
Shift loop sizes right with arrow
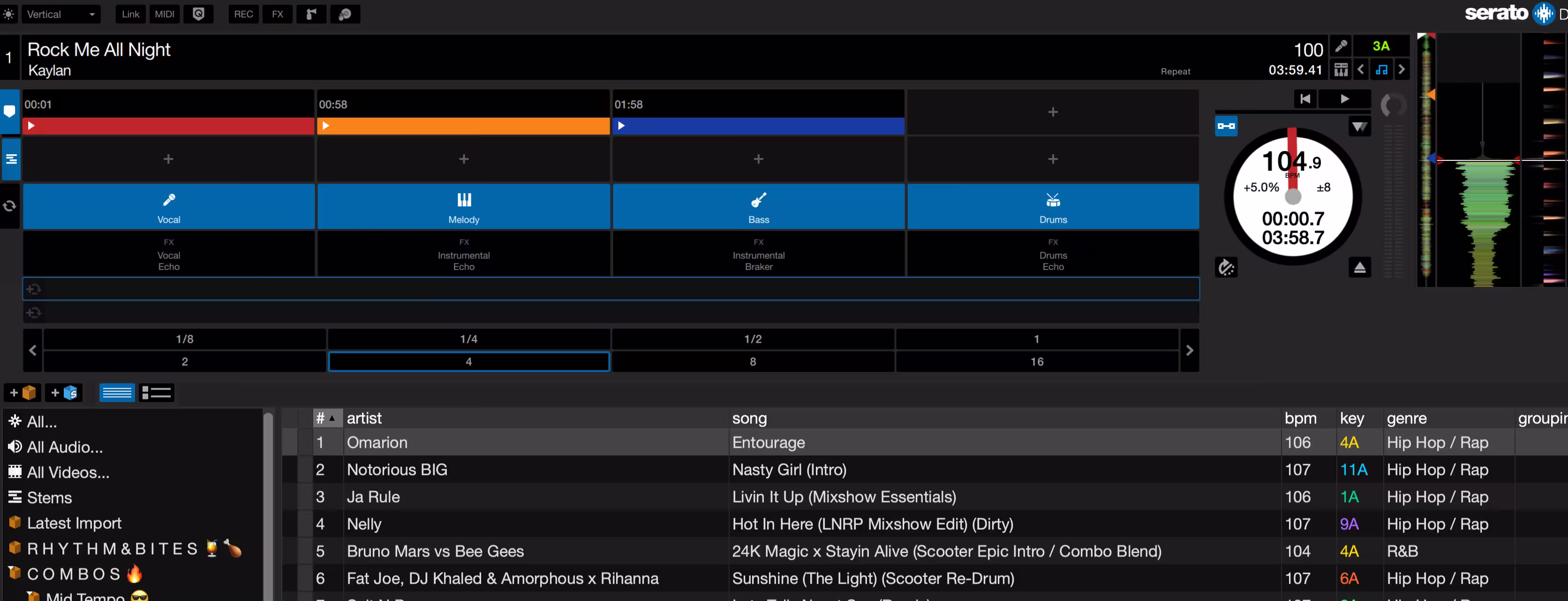tap(1190, 350)
